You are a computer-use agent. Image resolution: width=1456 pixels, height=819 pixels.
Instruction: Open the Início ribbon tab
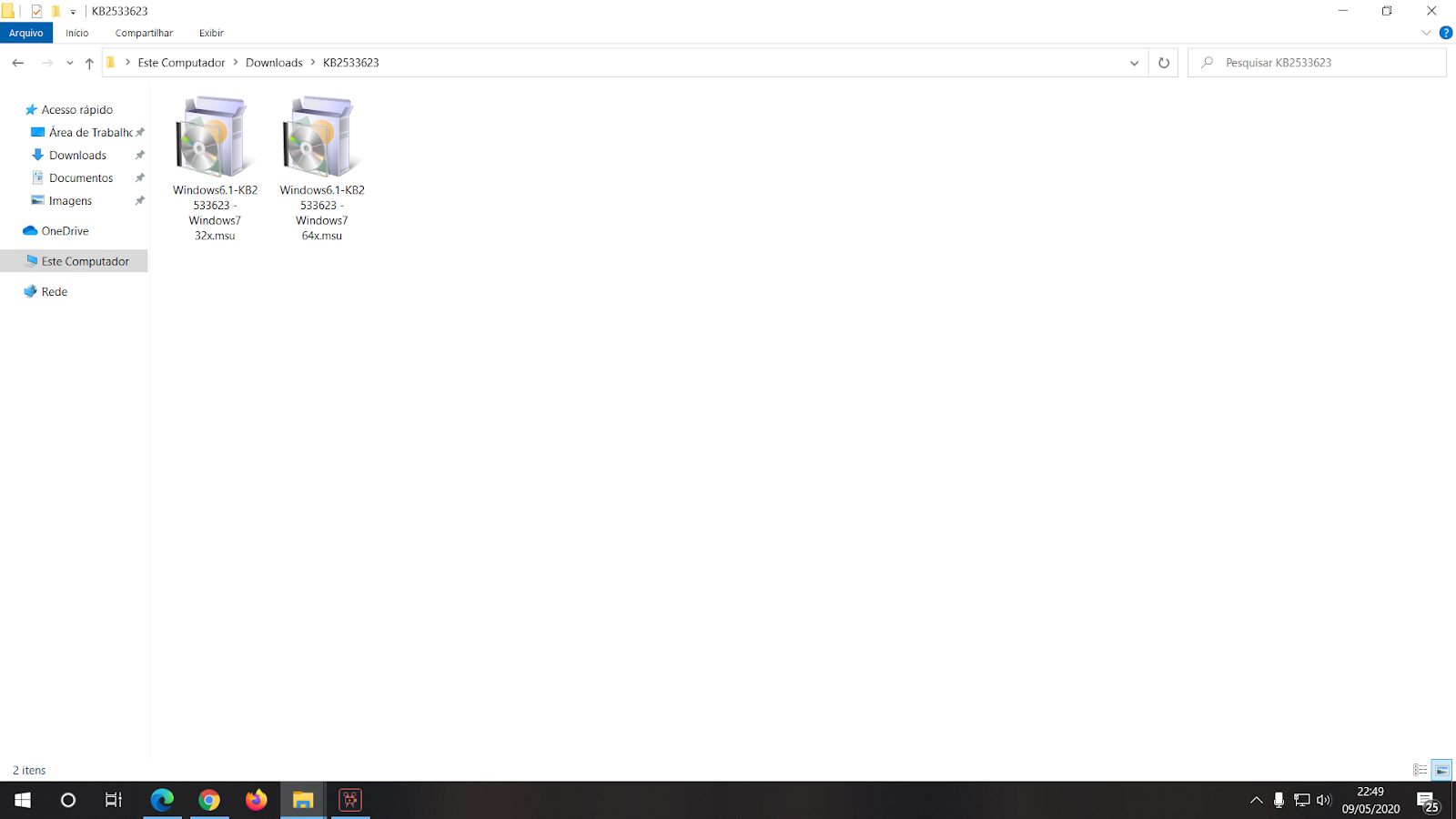[x=77, y=33]
